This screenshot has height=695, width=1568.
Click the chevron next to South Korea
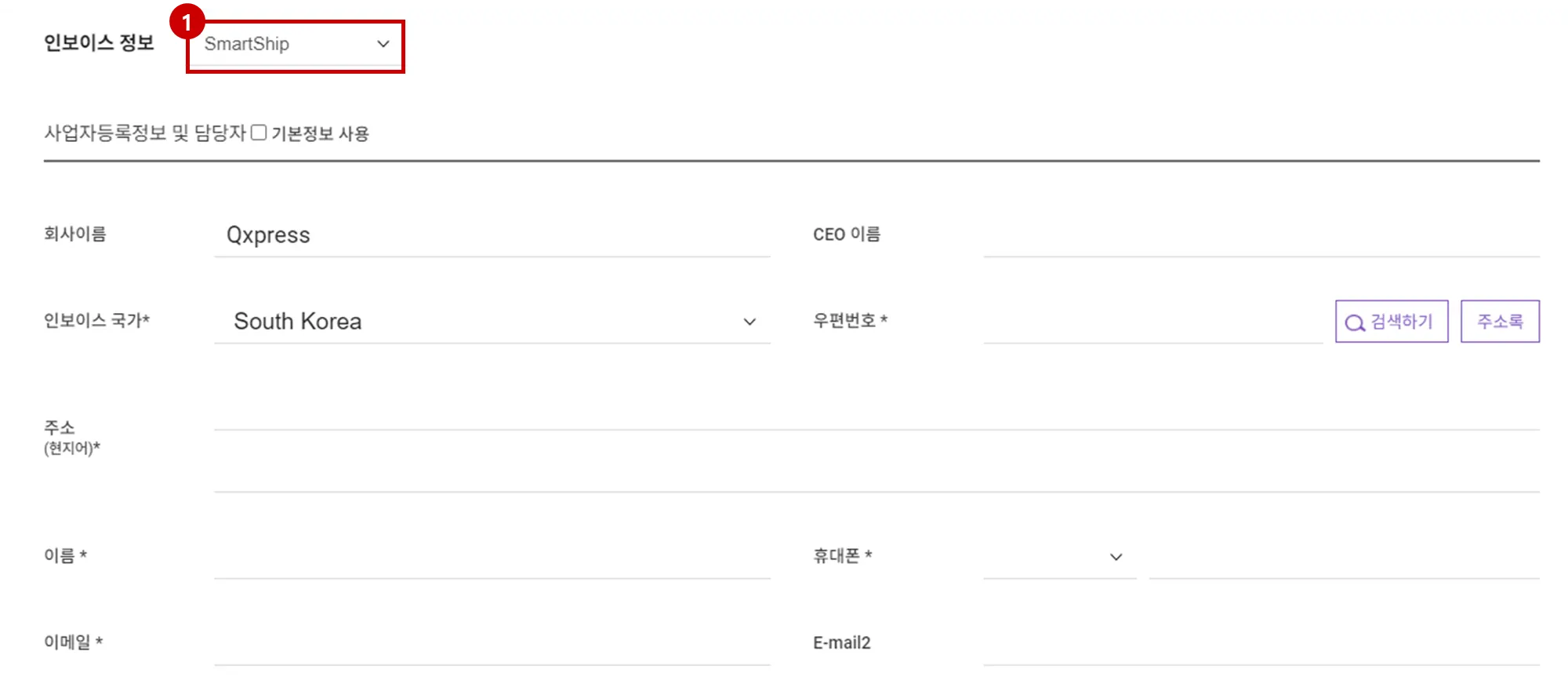(750, 322)
